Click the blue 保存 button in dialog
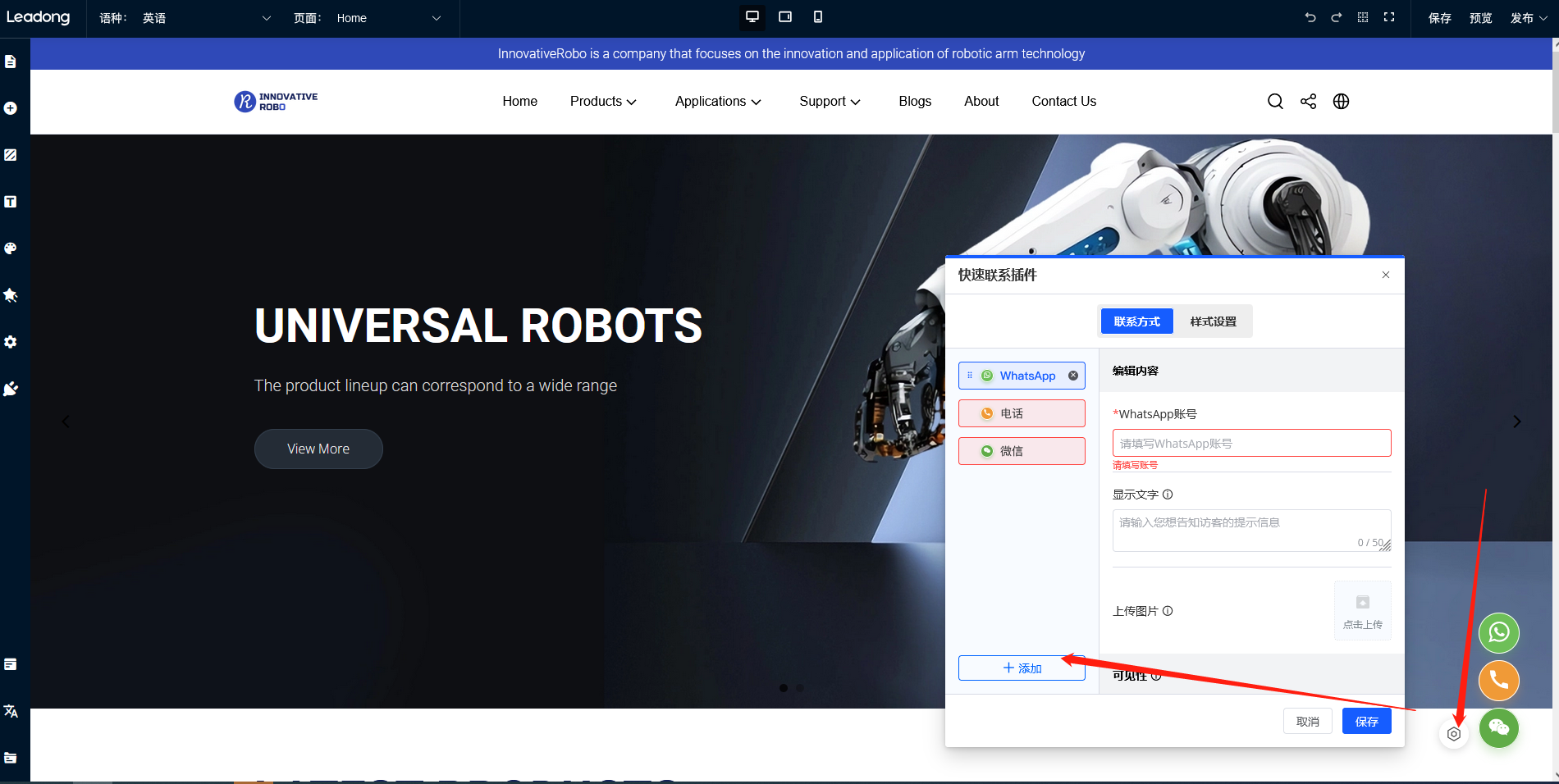The width and height of the screenshot is (1559, 784). tap(1366, 722)
